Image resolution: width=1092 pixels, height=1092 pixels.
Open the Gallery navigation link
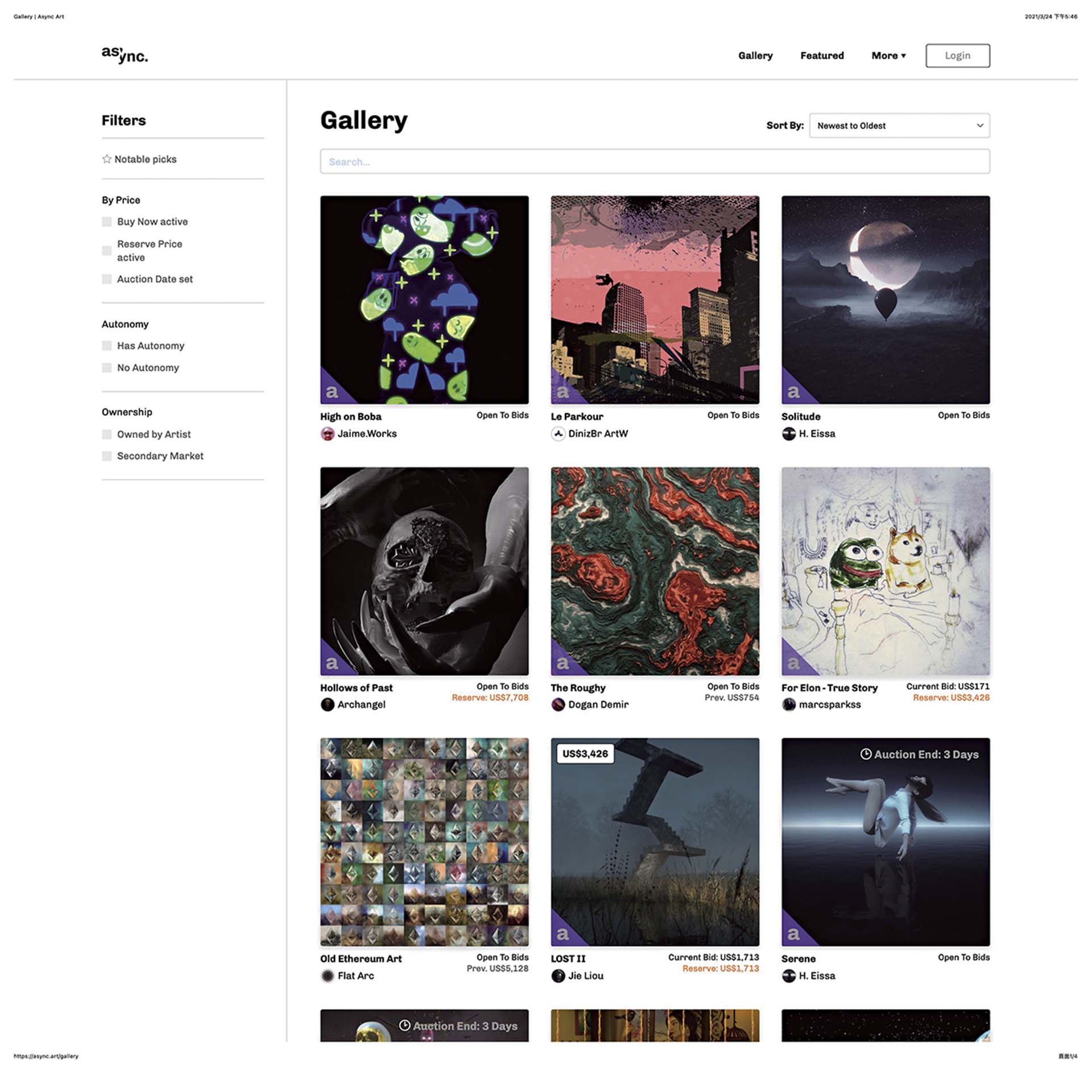coord(755,56)
